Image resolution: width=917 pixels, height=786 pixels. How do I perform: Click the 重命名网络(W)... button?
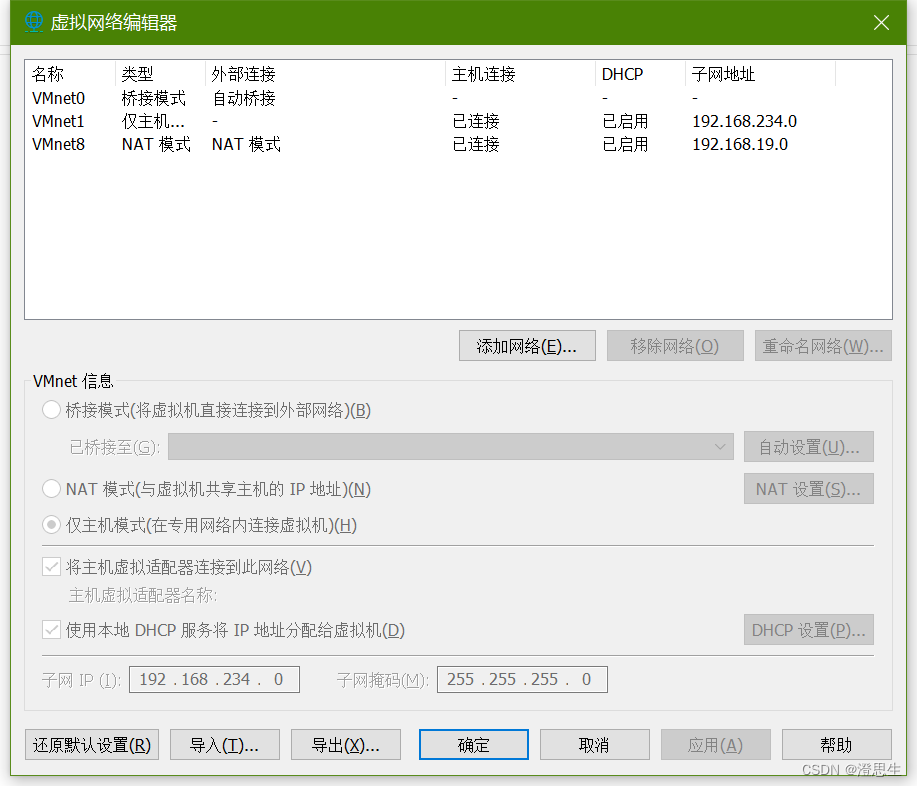coord(823,346)
